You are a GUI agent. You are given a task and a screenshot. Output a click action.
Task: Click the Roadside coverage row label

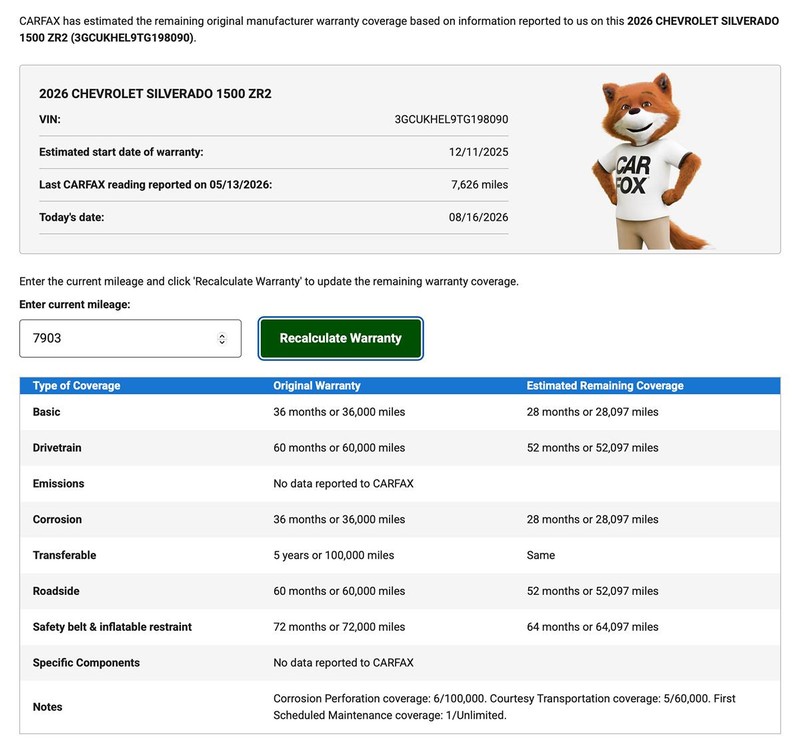(56, 591)
